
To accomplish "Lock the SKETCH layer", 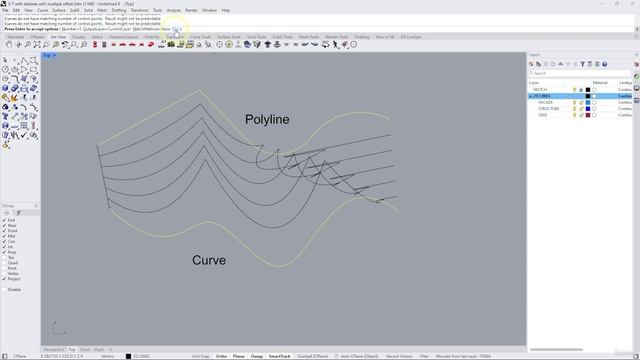I will click(x=581, y=90).
